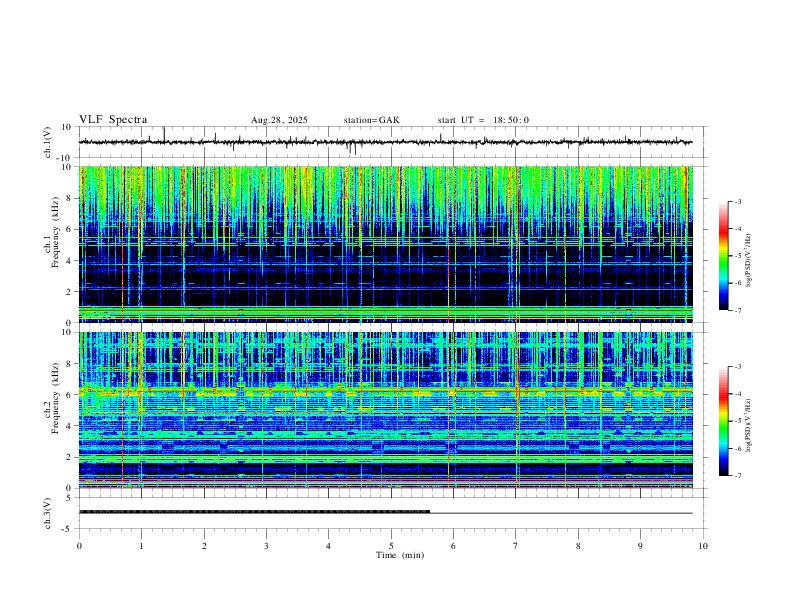Click time-axis tick label "3"
The height and width of the screenshot is (612, 792).
point(266,546)
